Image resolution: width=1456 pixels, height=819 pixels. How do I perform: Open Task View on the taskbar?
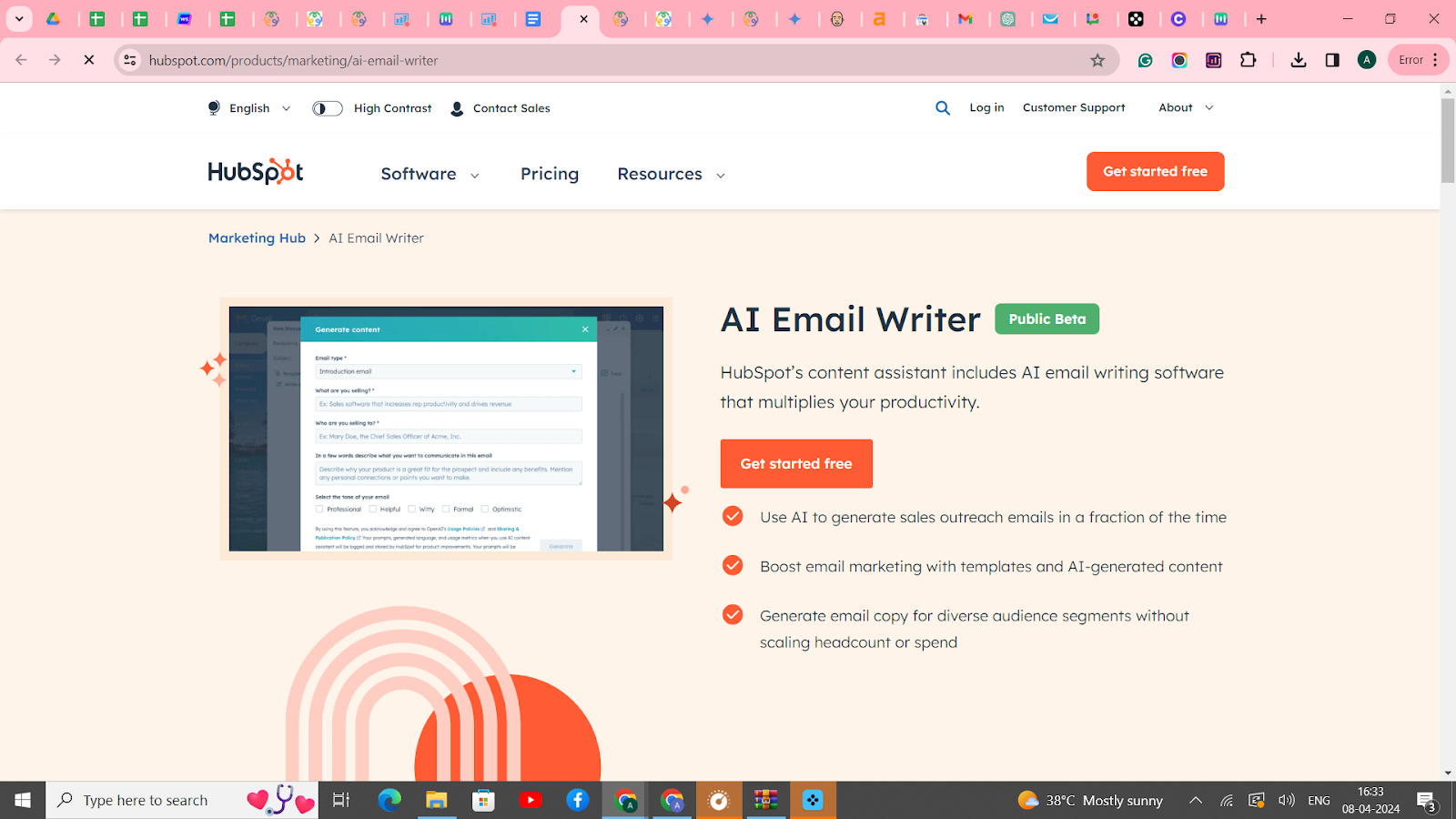tap(341, 800)
